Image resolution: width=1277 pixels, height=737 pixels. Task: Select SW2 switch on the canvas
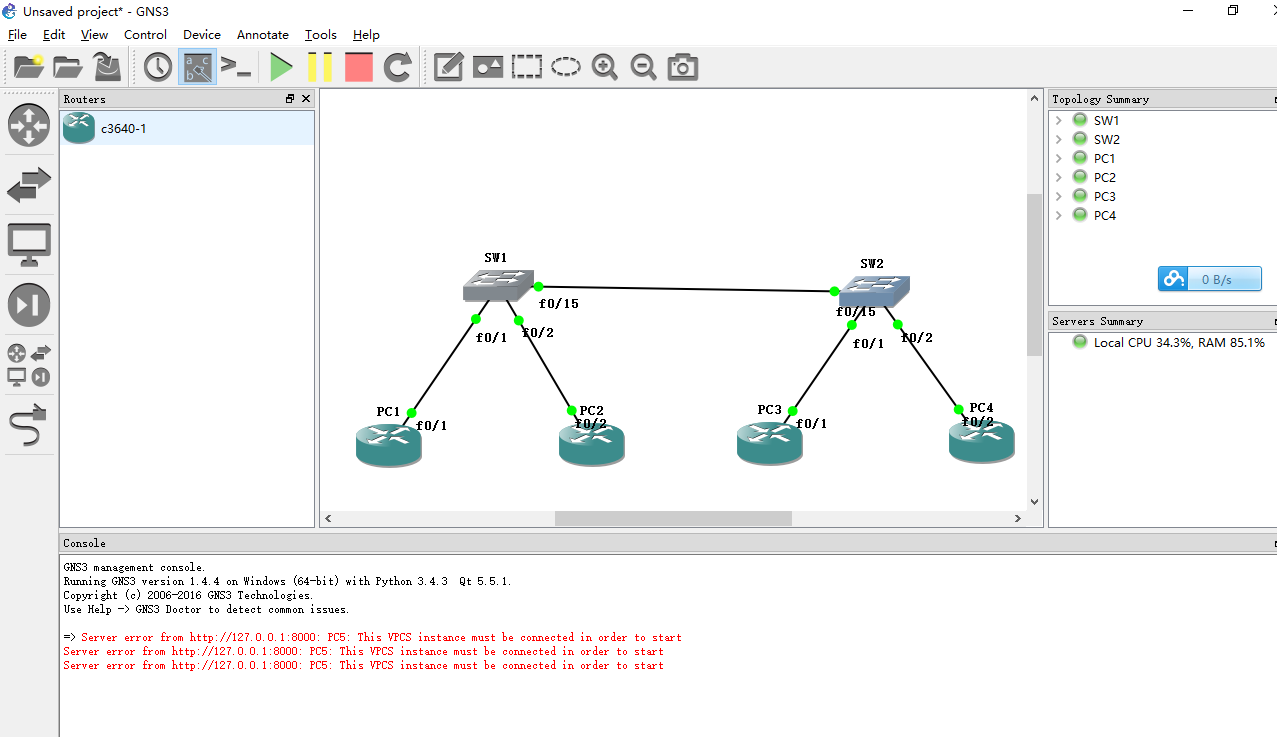click(873, 291)
